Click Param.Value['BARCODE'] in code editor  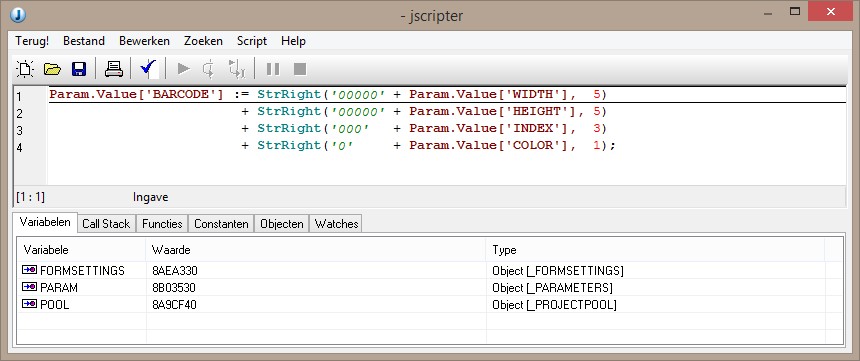(136, 94)
